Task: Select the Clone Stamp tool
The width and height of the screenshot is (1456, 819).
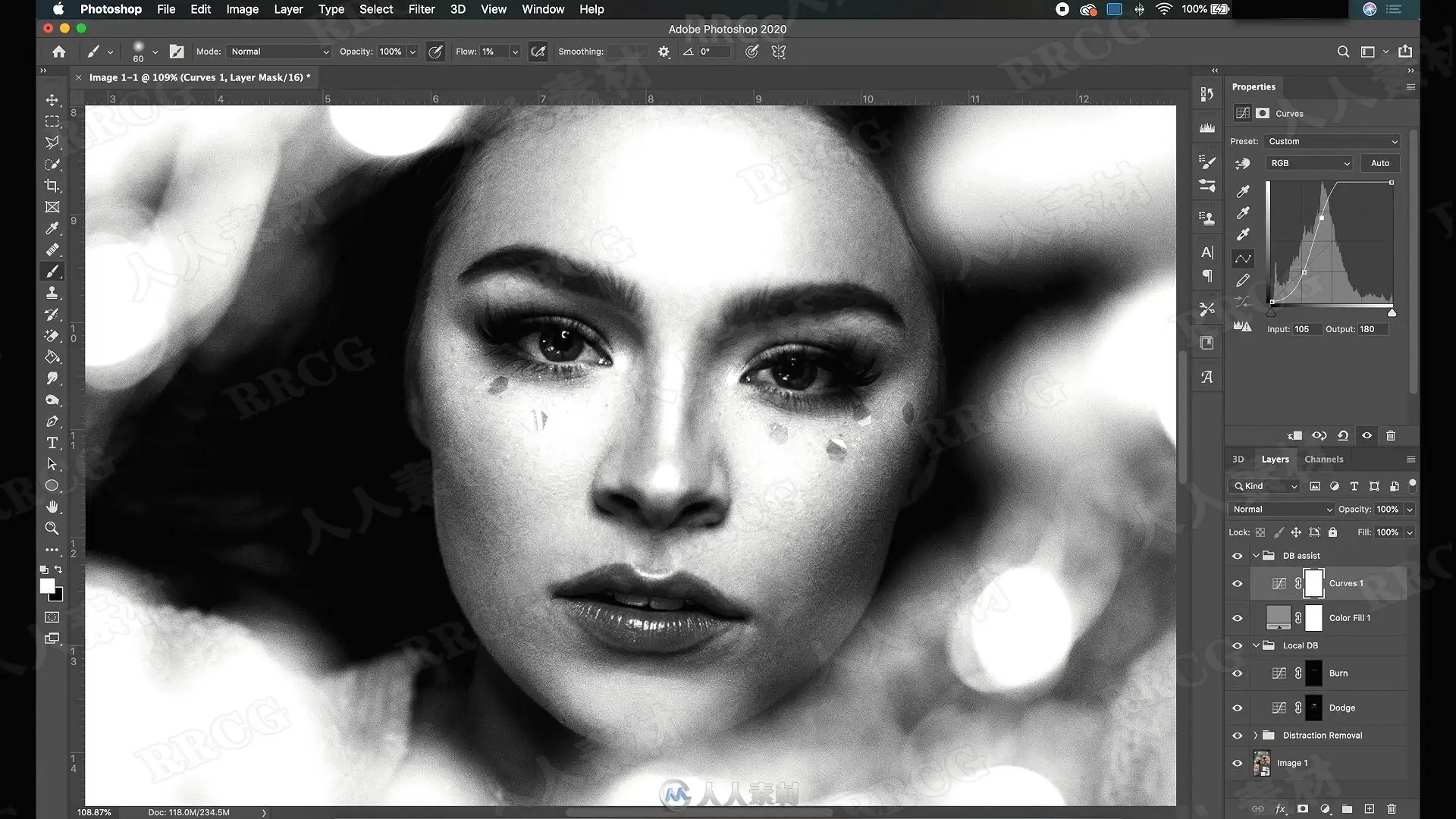Action: [x=52, y=293]
